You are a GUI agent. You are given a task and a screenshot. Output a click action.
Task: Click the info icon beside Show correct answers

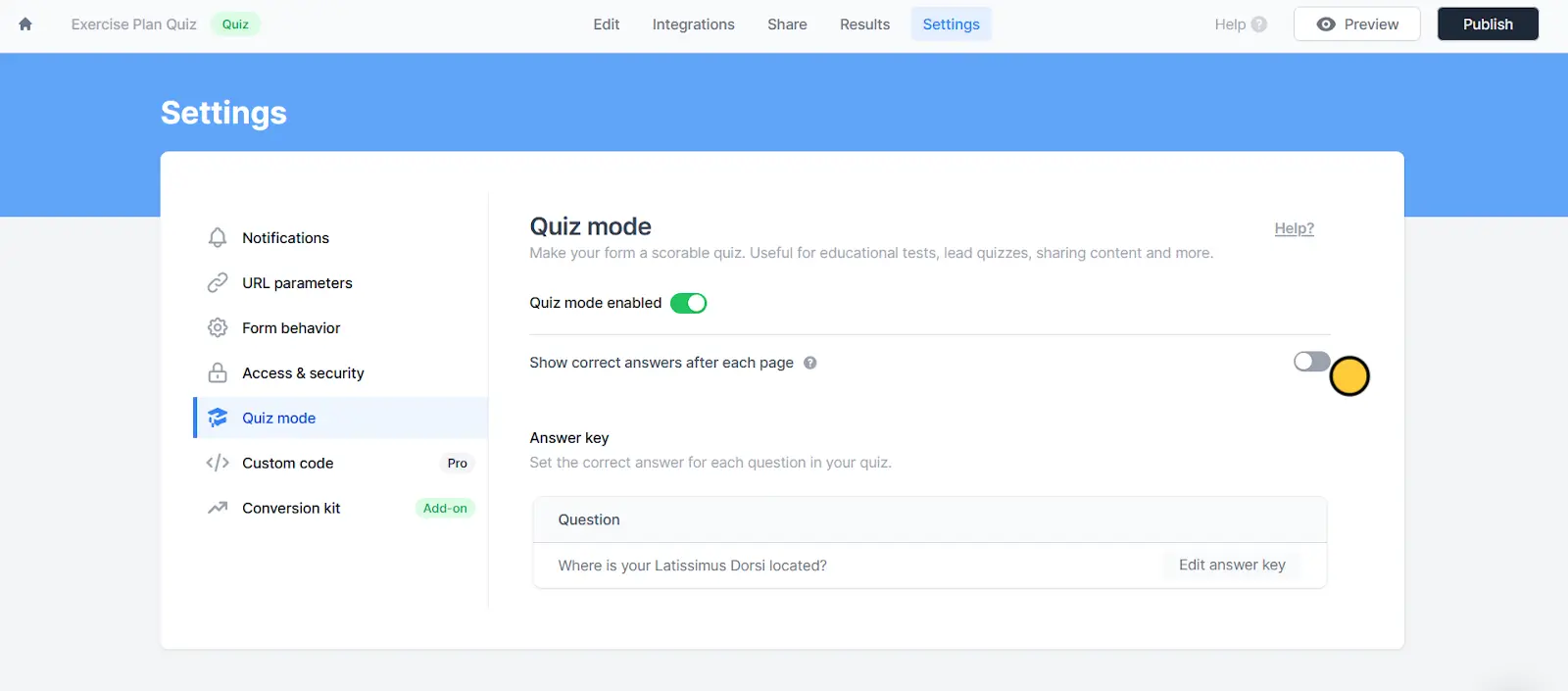click(x=810, y=363)
